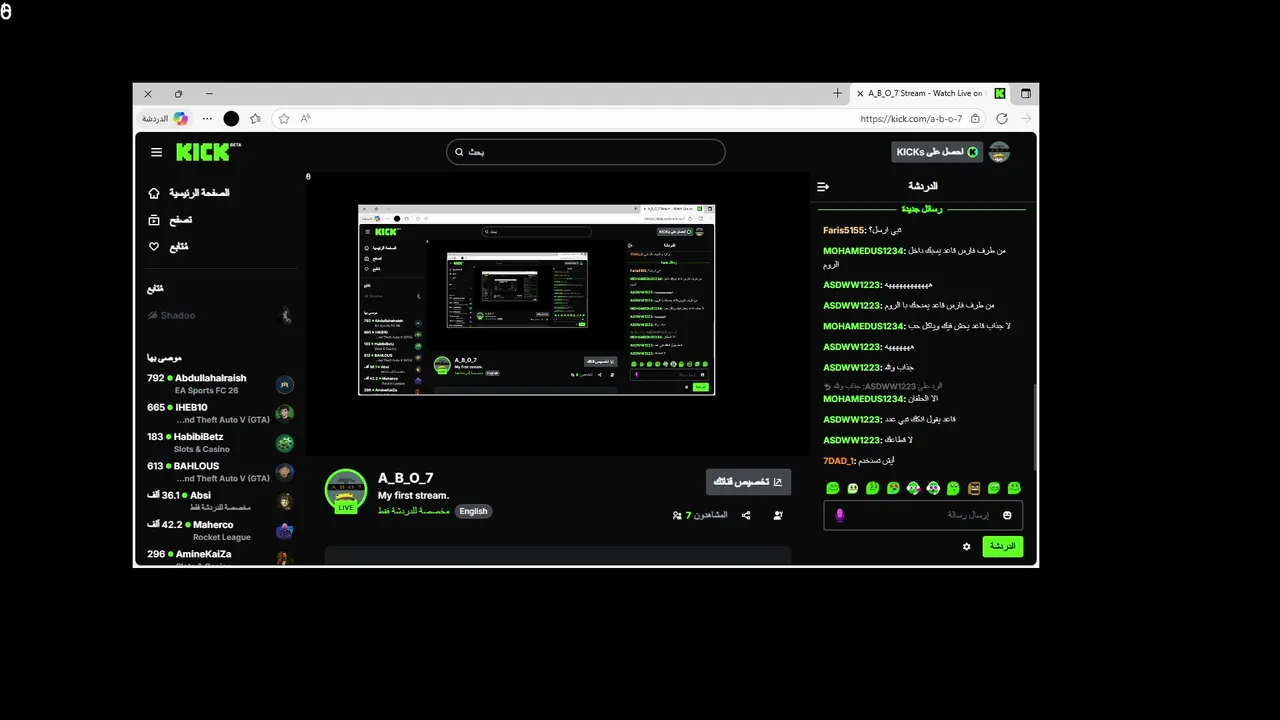Open the Shadoo followed channel

(x=220, y=315)
